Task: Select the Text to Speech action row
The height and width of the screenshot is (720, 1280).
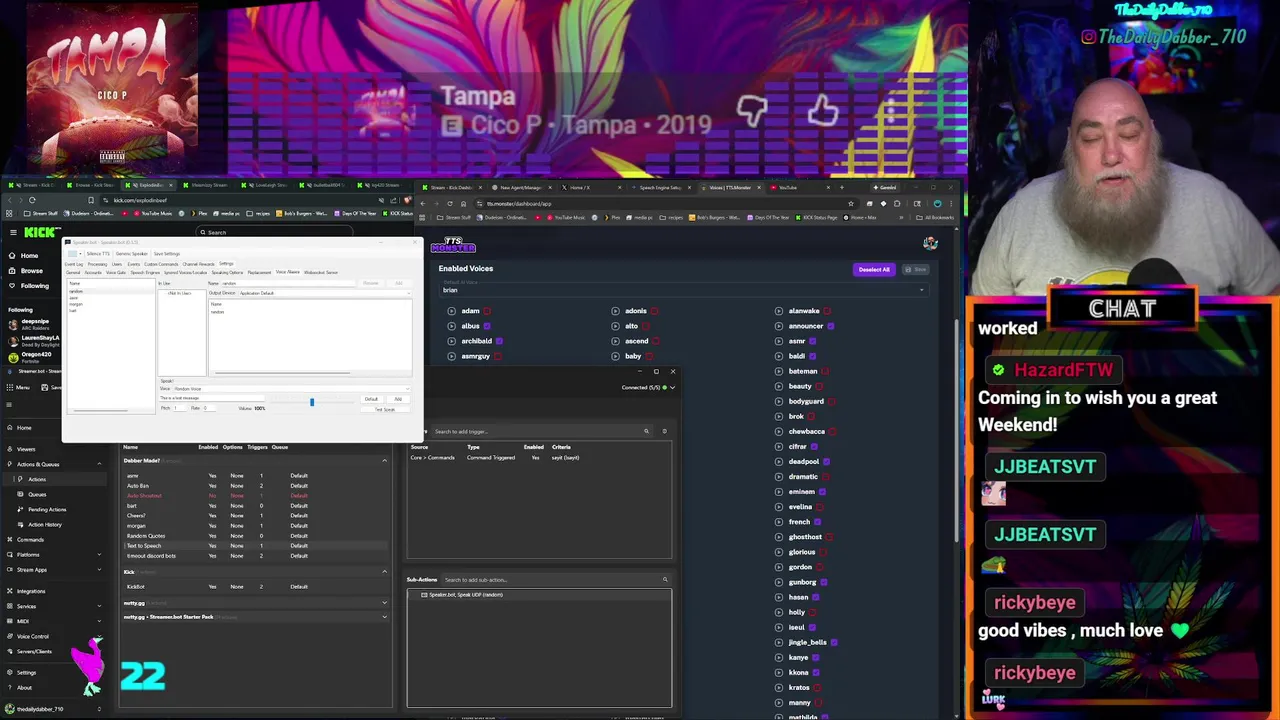Action: 255,546
